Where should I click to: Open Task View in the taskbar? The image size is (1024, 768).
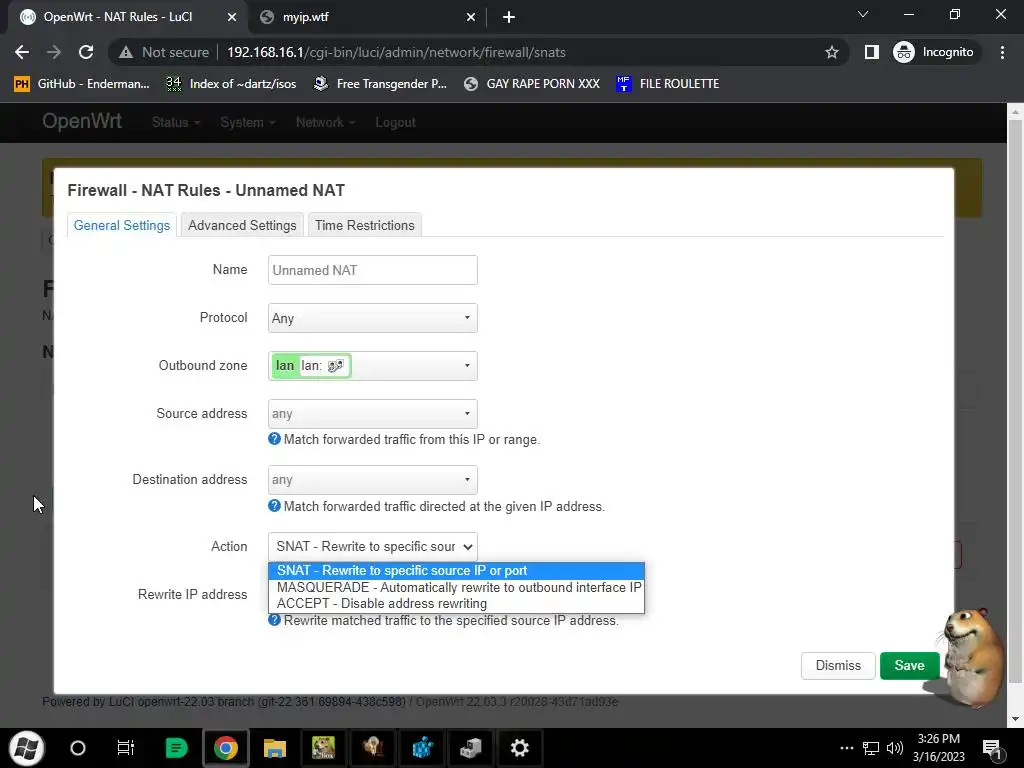125,748
